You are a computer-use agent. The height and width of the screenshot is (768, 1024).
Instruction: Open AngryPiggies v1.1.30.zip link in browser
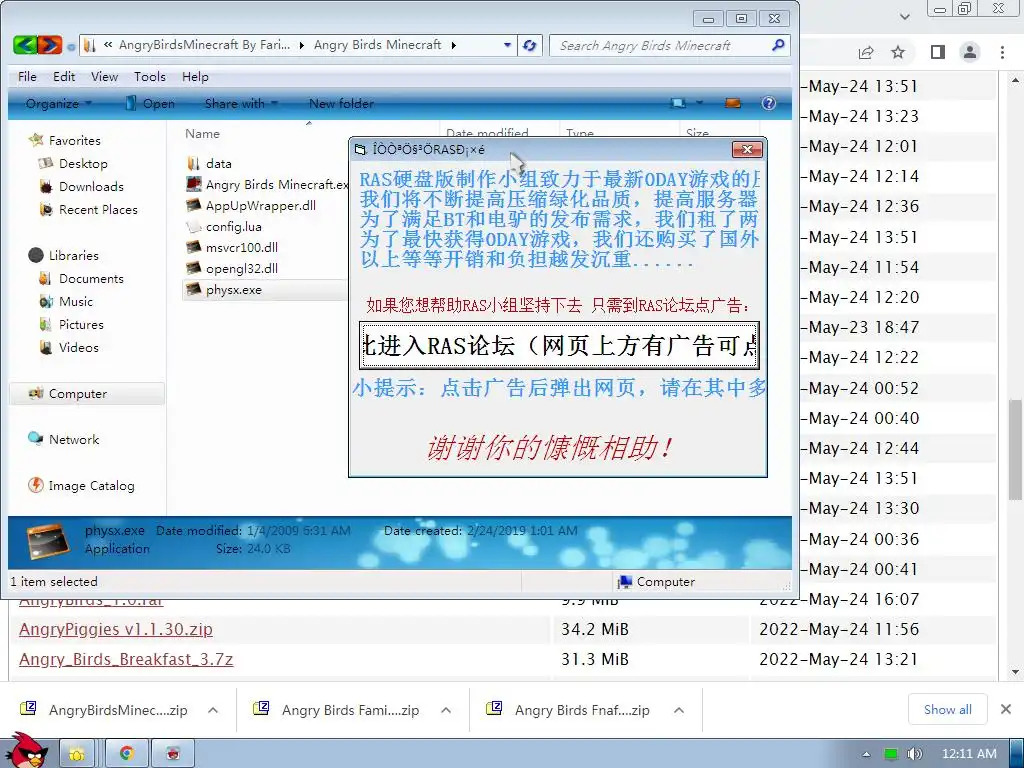point(116,629)
